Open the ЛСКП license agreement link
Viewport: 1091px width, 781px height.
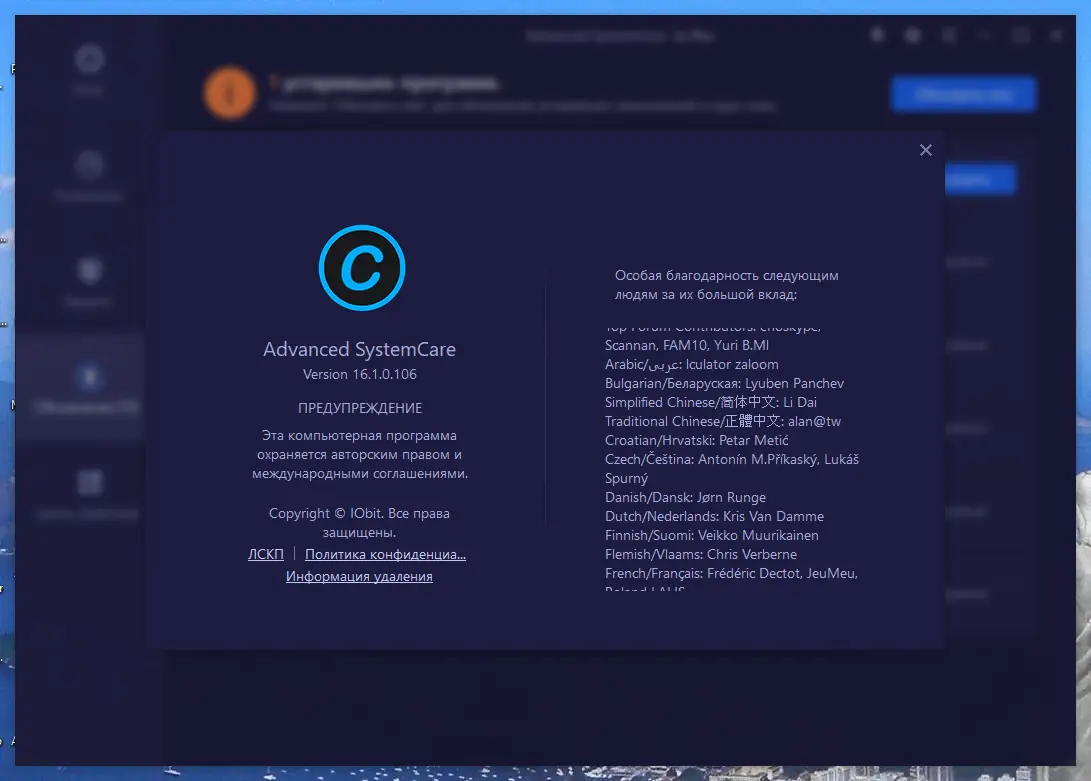coord(266,554)
